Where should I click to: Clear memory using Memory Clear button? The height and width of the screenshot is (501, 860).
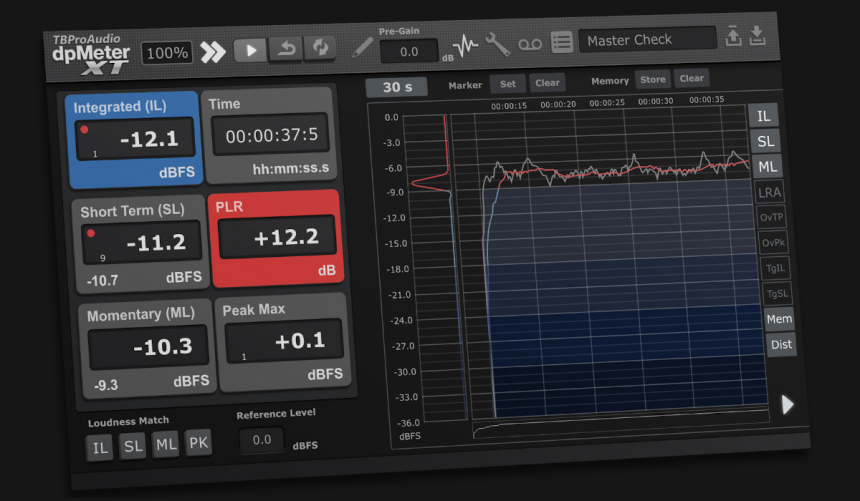tap(692, 78)
